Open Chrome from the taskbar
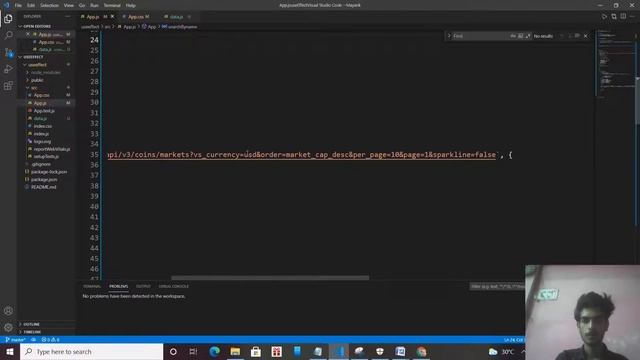The width and height of the screenshot is (640, 360). [x=422, y=351]
